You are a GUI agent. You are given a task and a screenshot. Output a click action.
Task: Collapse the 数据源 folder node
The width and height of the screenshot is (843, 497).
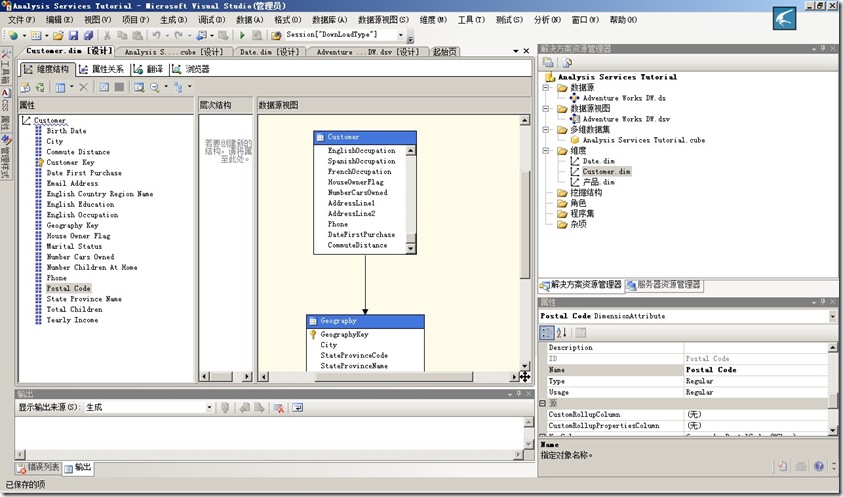546,87
